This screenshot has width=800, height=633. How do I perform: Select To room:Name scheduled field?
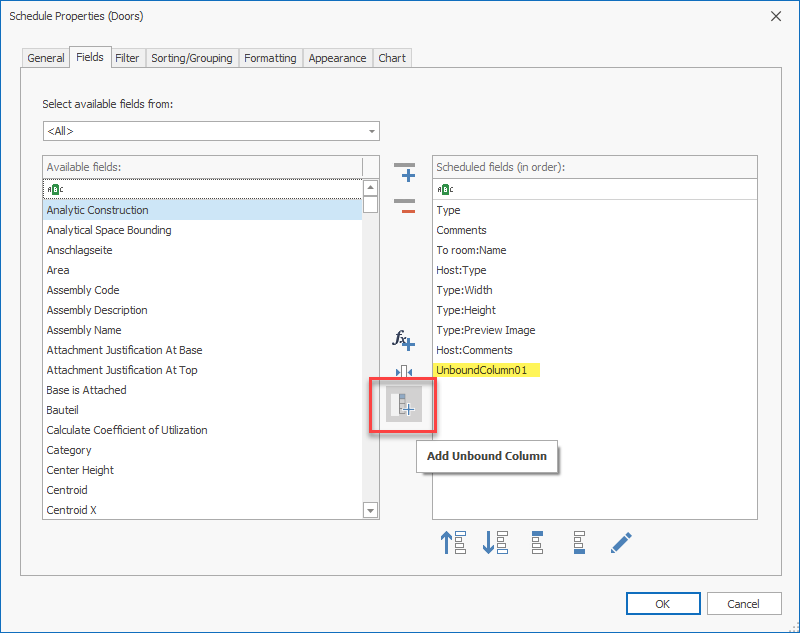pyautogui.click(x=595, y=250)
